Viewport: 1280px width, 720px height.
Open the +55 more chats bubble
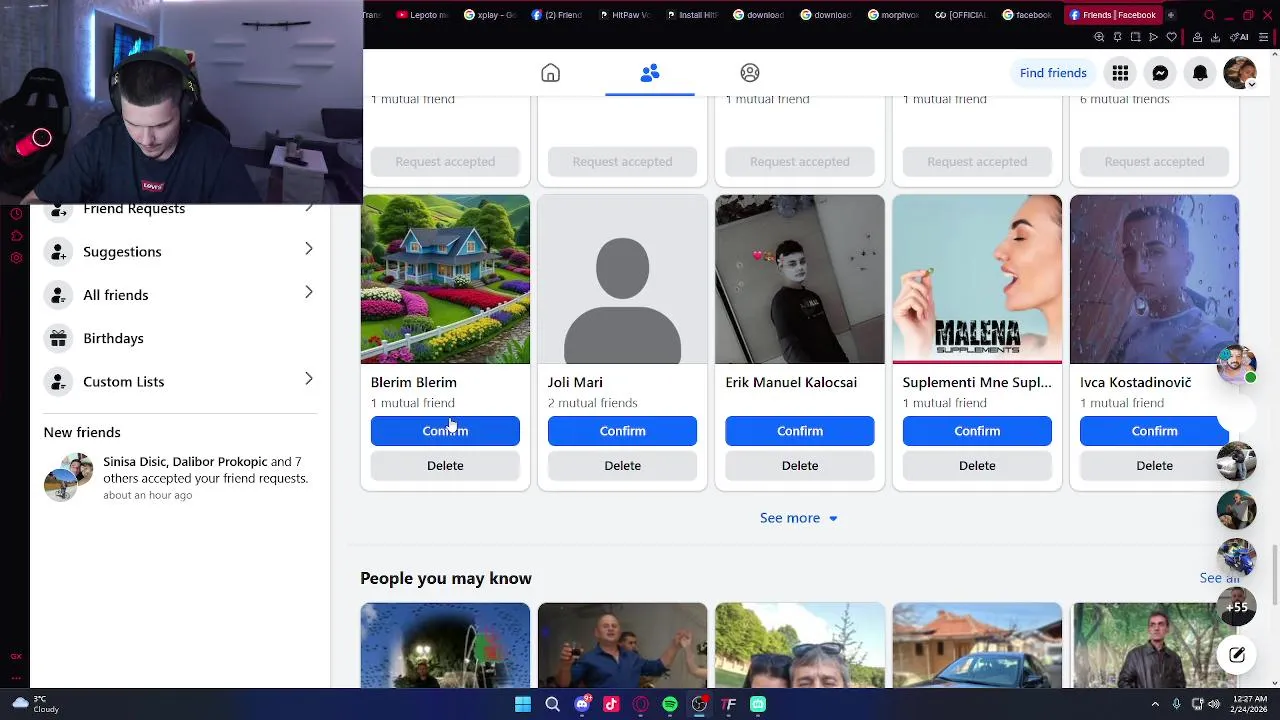(x=1237, y=607)
